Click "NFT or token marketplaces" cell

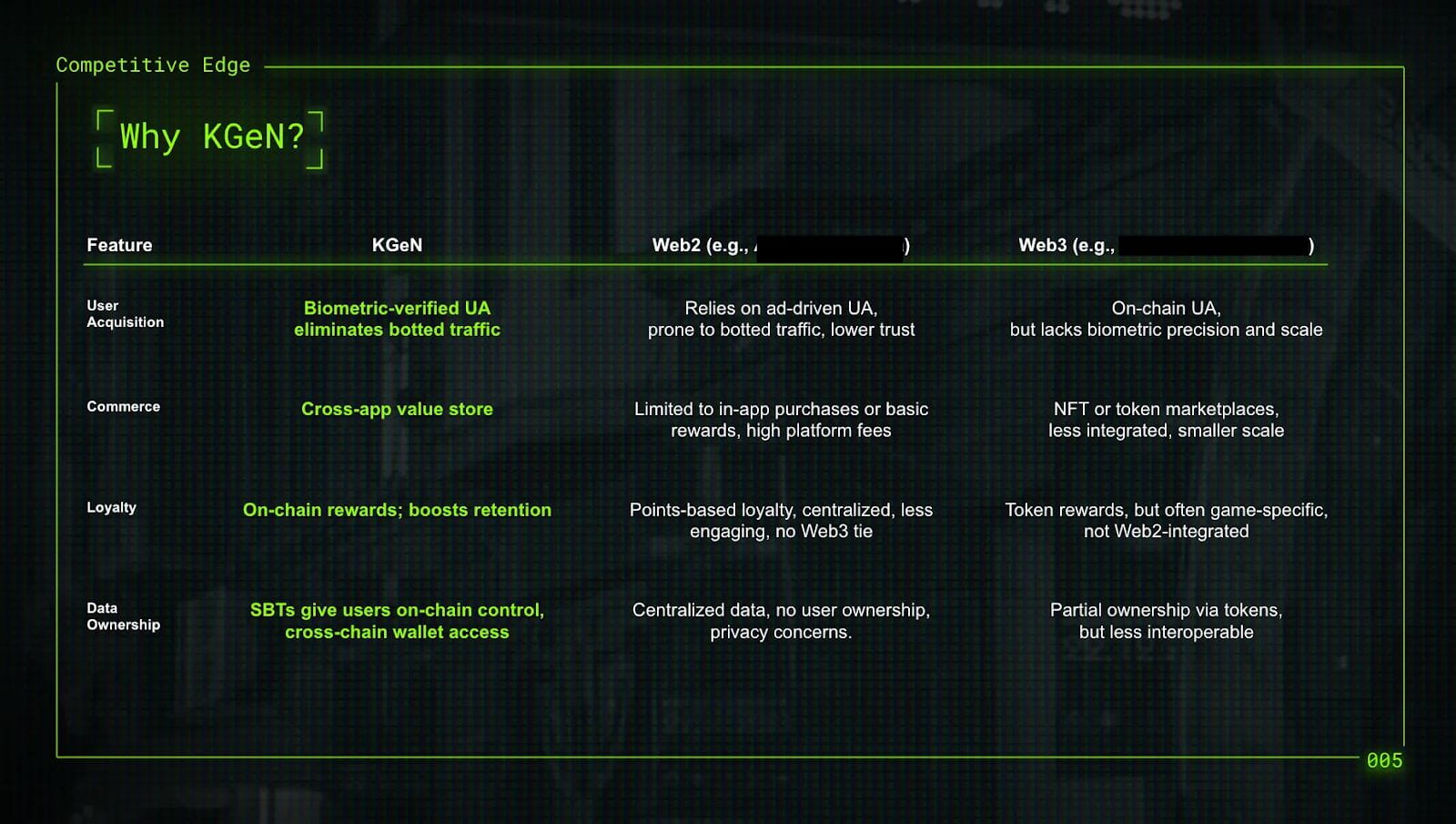[1166, 420]
